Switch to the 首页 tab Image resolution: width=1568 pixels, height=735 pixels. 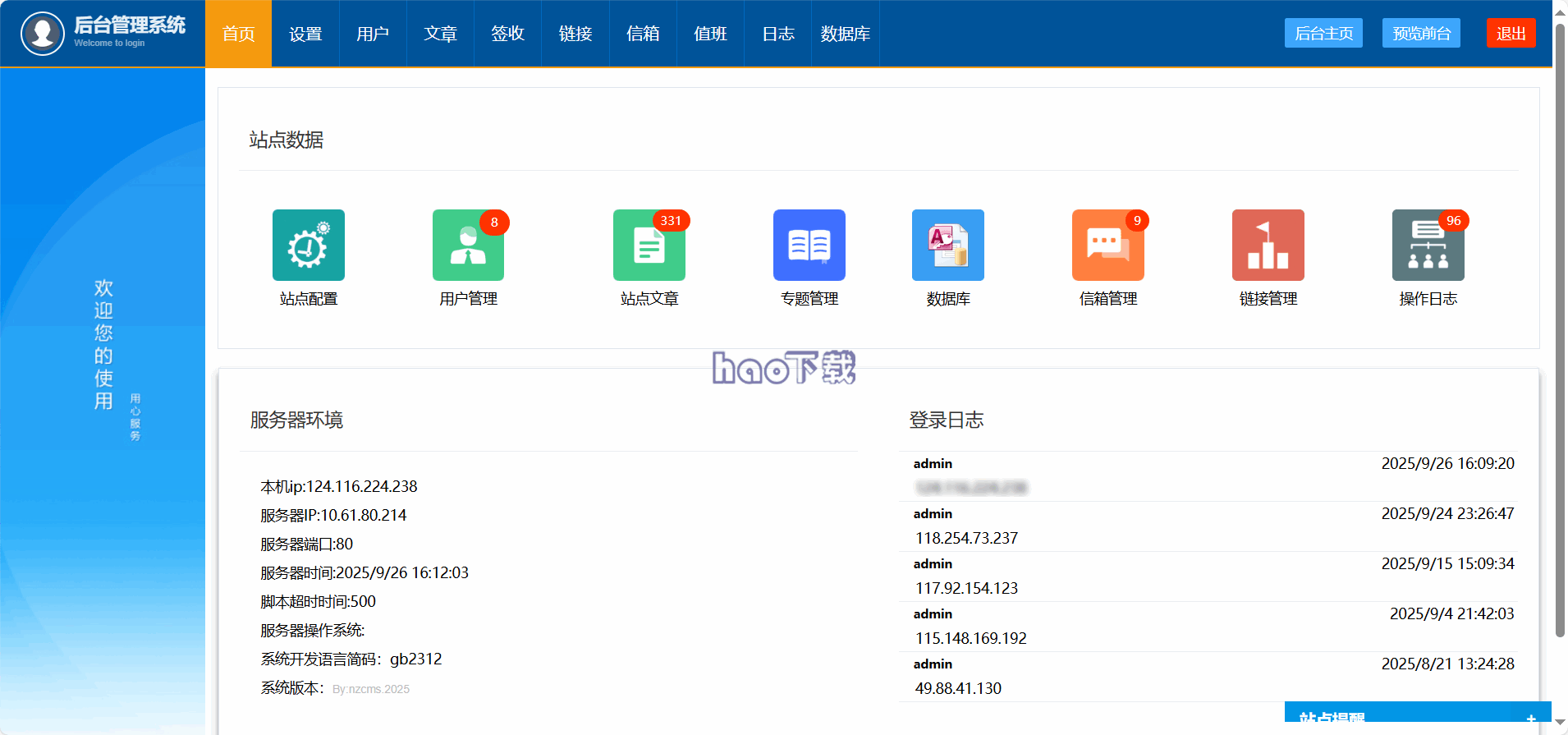pyautogui.click(x=238, y=34)
